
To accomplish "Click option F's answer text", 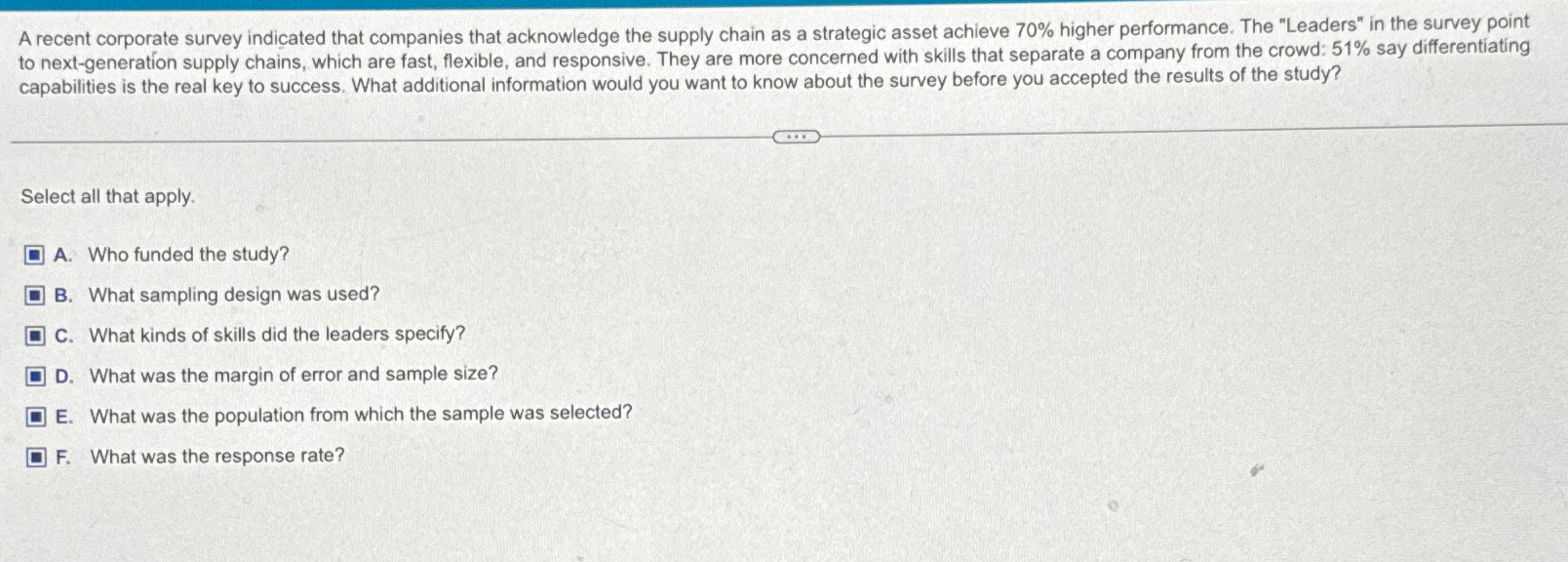I will tap(217, 455).
